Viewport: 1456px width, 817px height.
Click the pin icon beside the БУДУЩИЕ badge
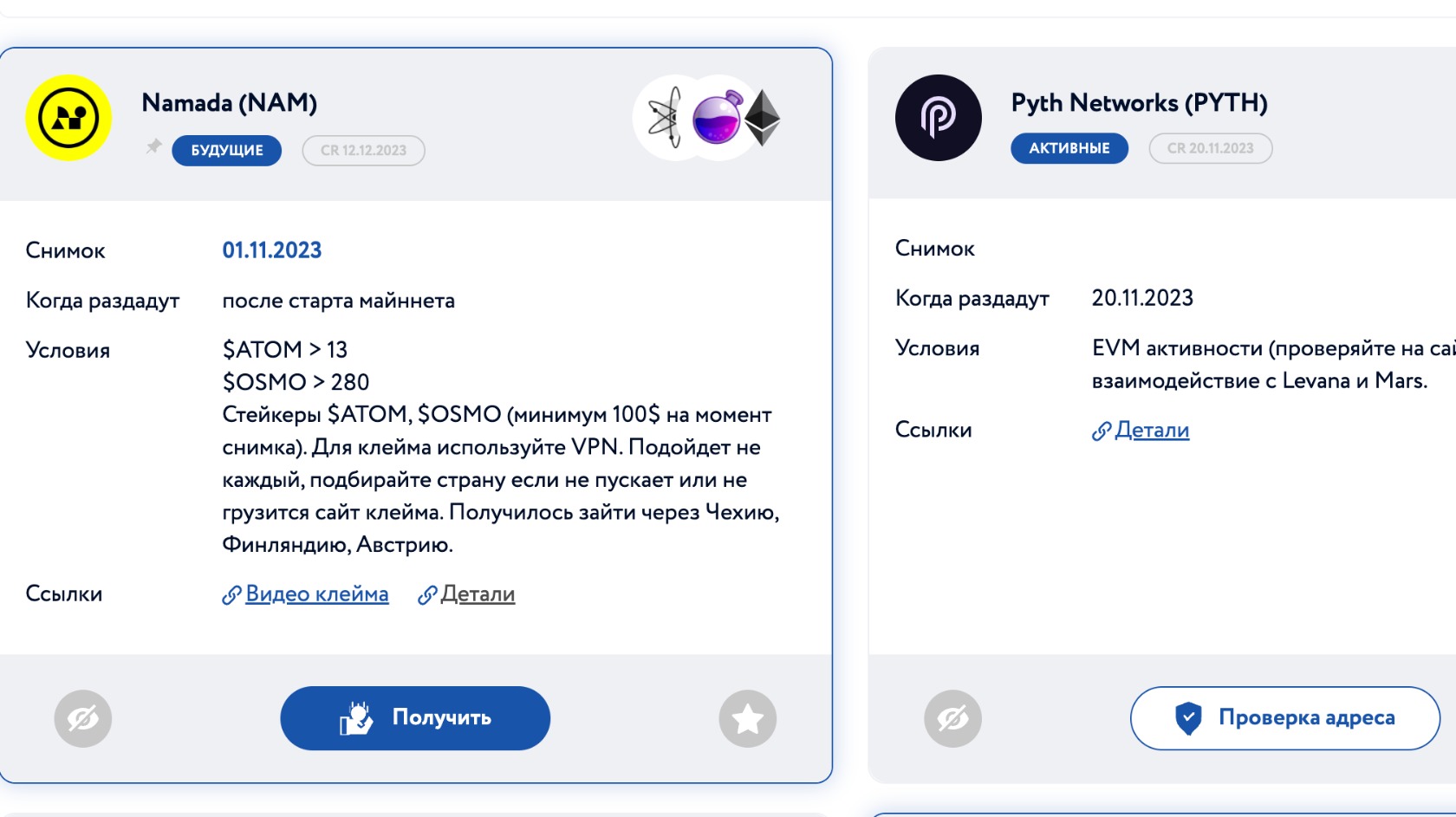tap(153, 146)
